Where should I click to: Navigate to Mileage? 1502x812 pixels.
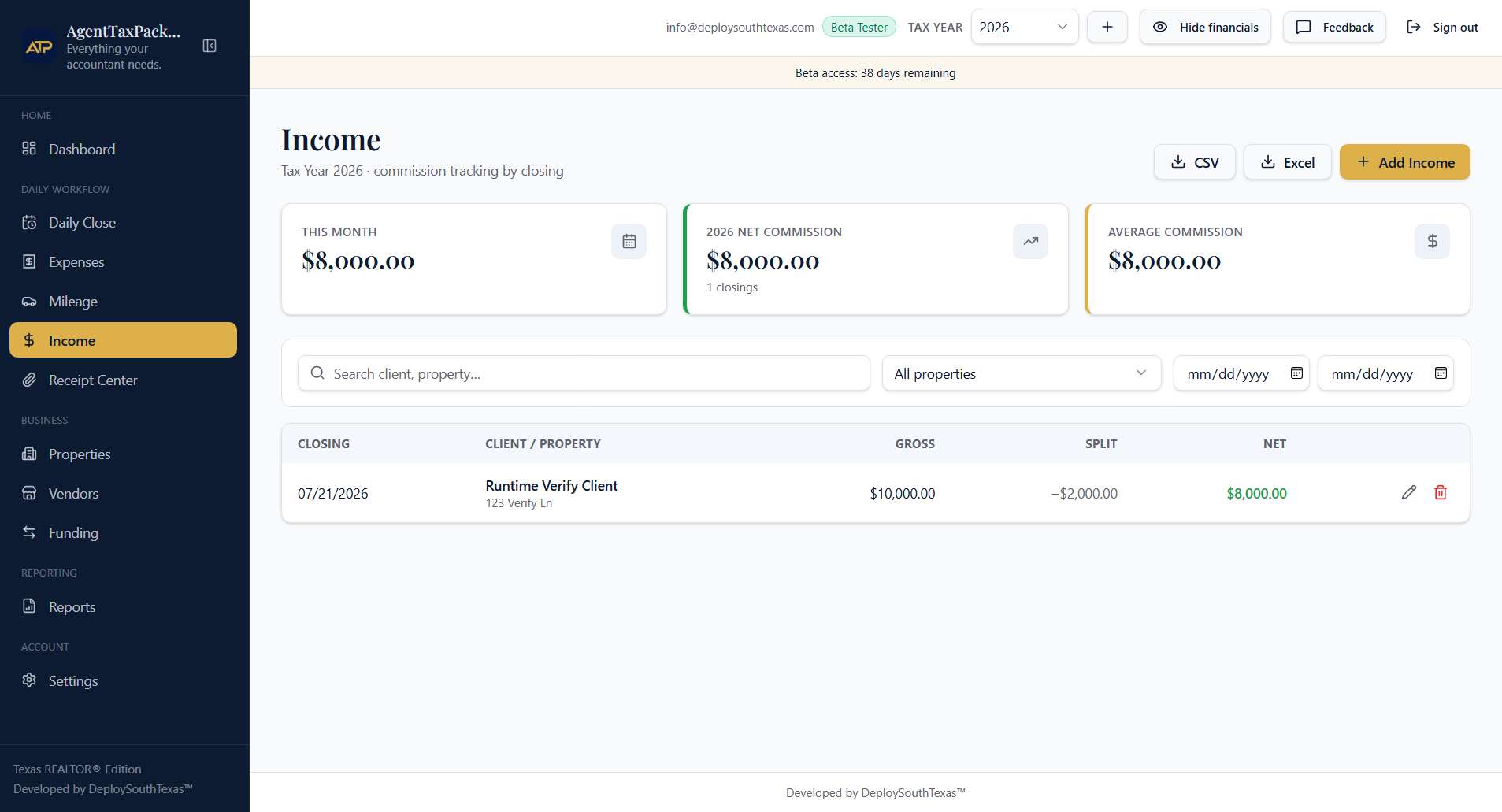tap(123, 301)
